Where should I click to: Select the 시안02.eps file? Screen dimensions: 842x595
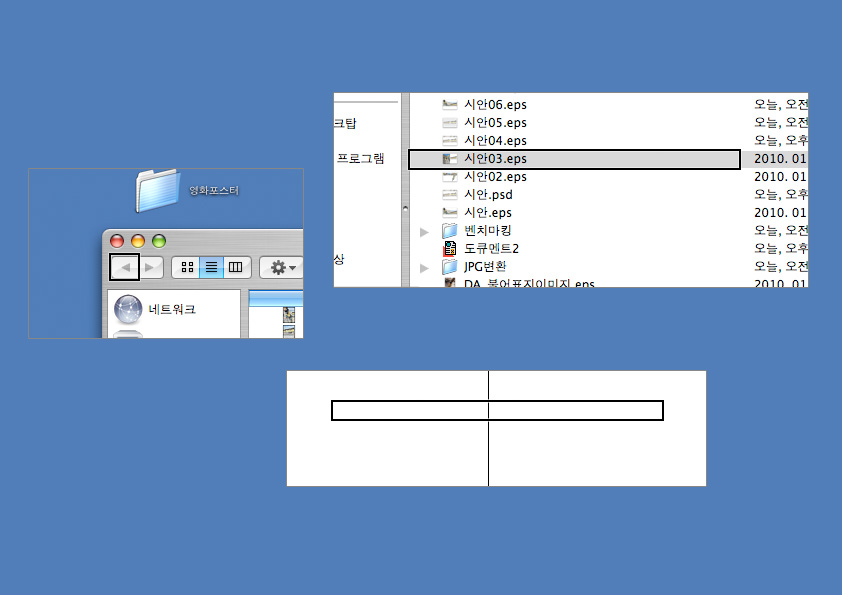[495, 177]
